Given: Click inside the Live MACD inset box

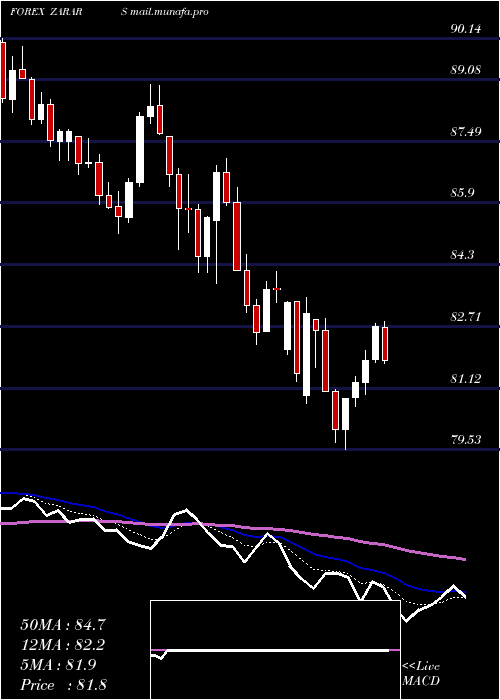Looking at the screenshot, I should (x=275, y=650).
